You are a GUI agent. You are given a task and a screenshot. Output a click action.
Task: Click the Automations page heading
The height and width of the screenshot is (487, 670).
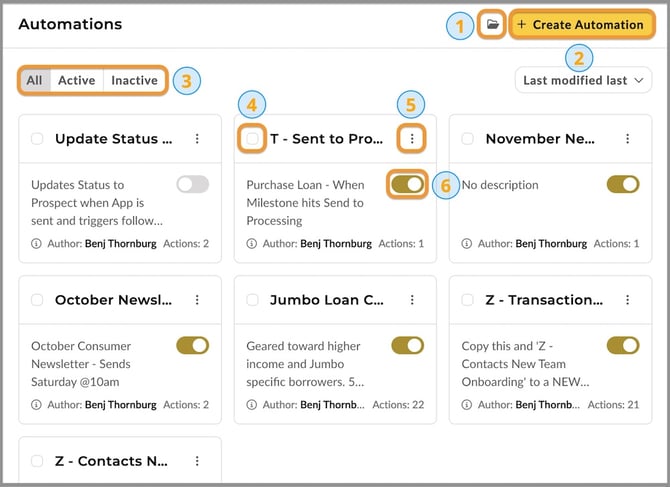tap(70, 24)
